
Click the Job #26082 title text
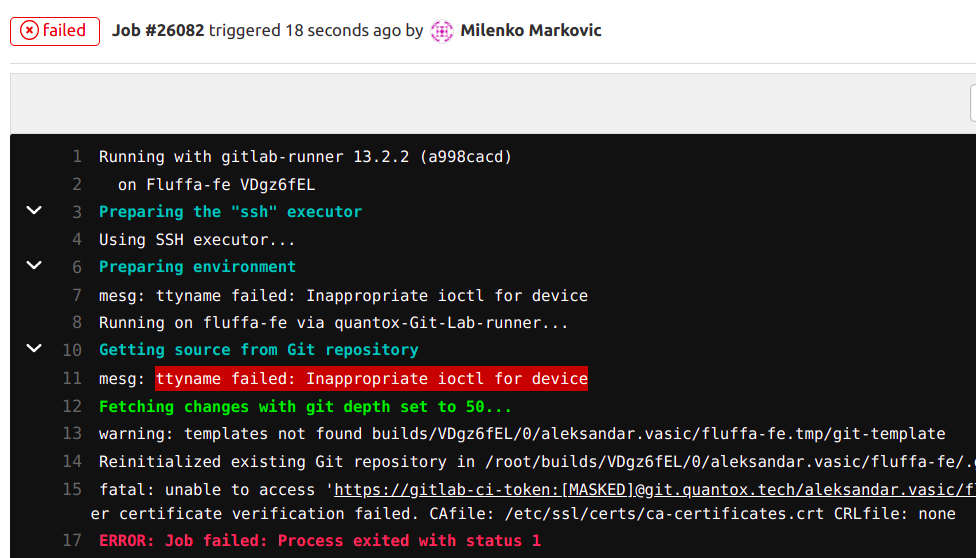[x=158, y=30]
